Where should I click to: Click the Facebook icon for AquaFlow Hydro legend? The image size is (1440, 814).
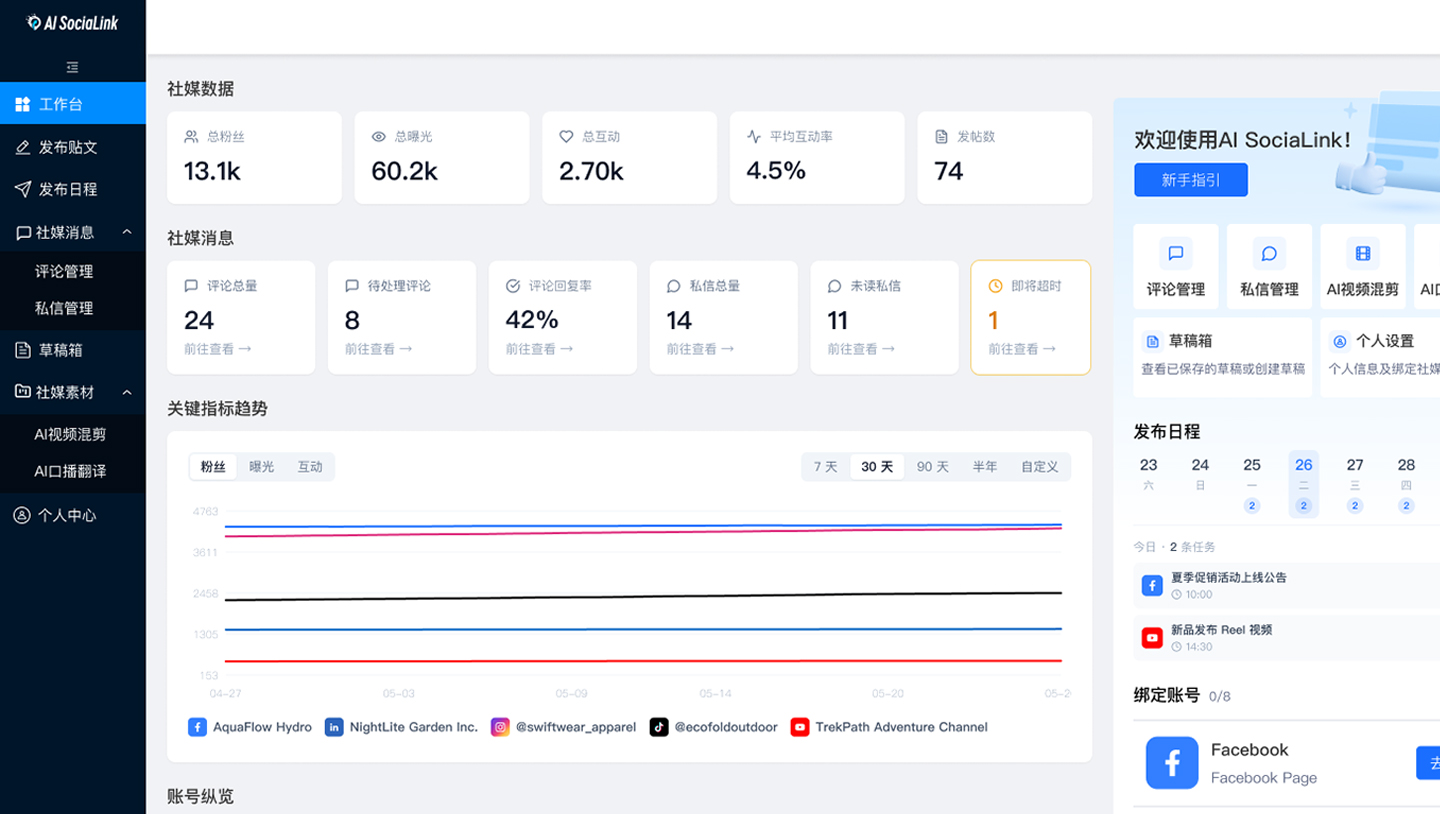coord(197,727)
